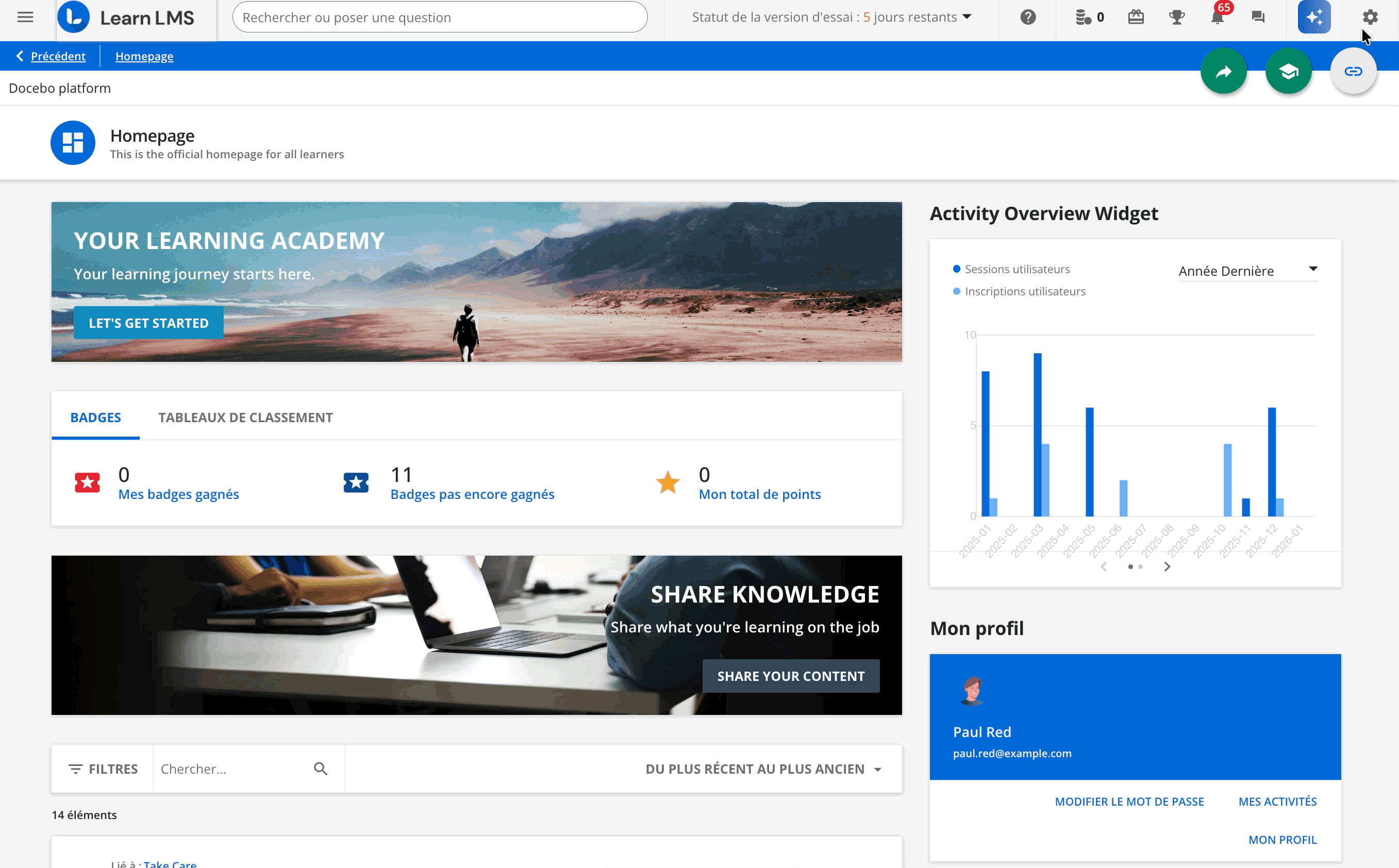Viewport: 1399px width, 868px height.
Task: Click the help question mark icon
Action: pos(1027,17)
